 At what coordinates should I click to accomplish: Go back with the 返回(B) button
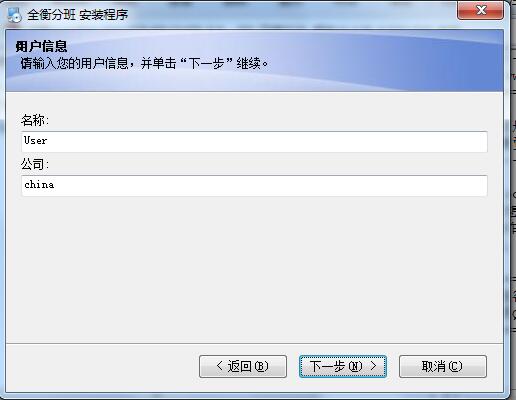(x=243, y=366)
